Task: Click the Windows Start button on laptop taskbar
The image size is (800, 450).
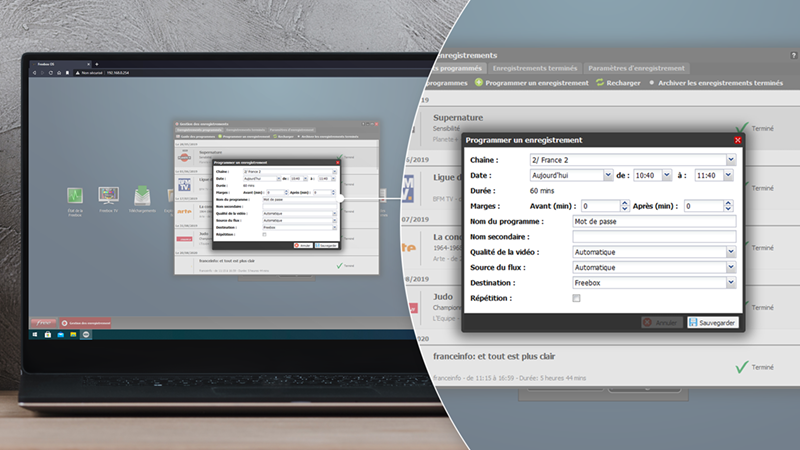Action: (35, 335)
